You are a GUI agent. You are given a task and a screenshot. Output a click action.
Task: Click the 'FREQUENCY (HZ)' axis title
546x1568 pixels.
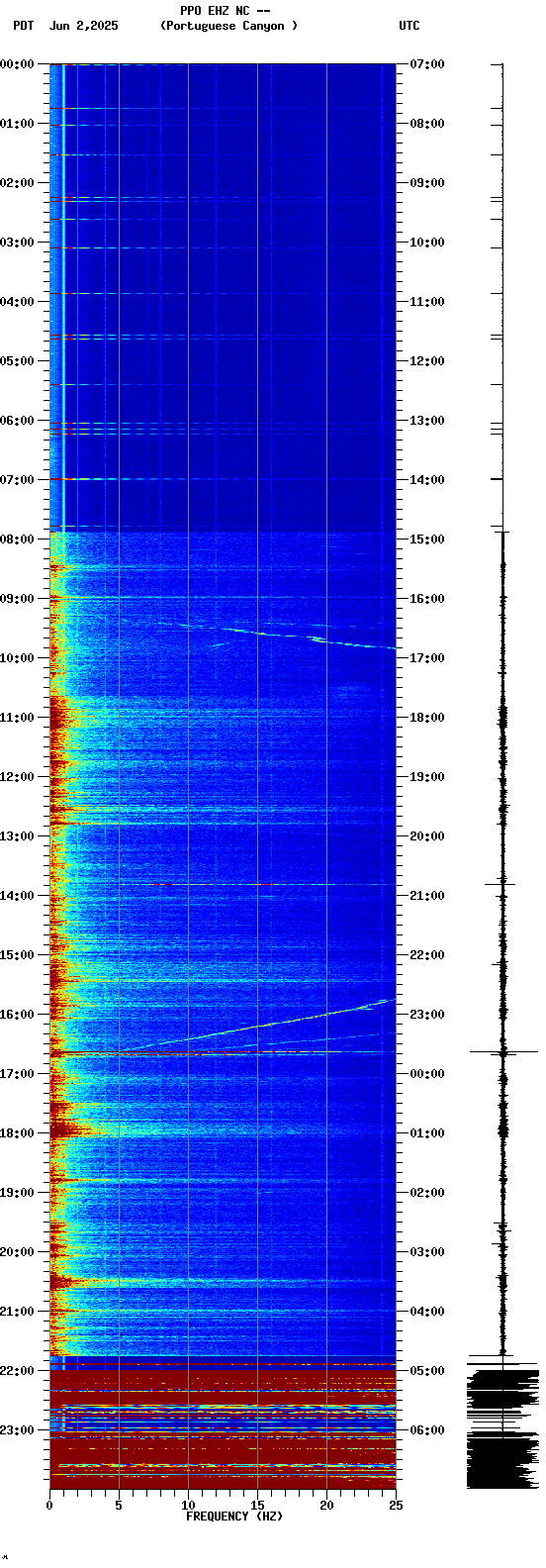tap(234, 1517)
